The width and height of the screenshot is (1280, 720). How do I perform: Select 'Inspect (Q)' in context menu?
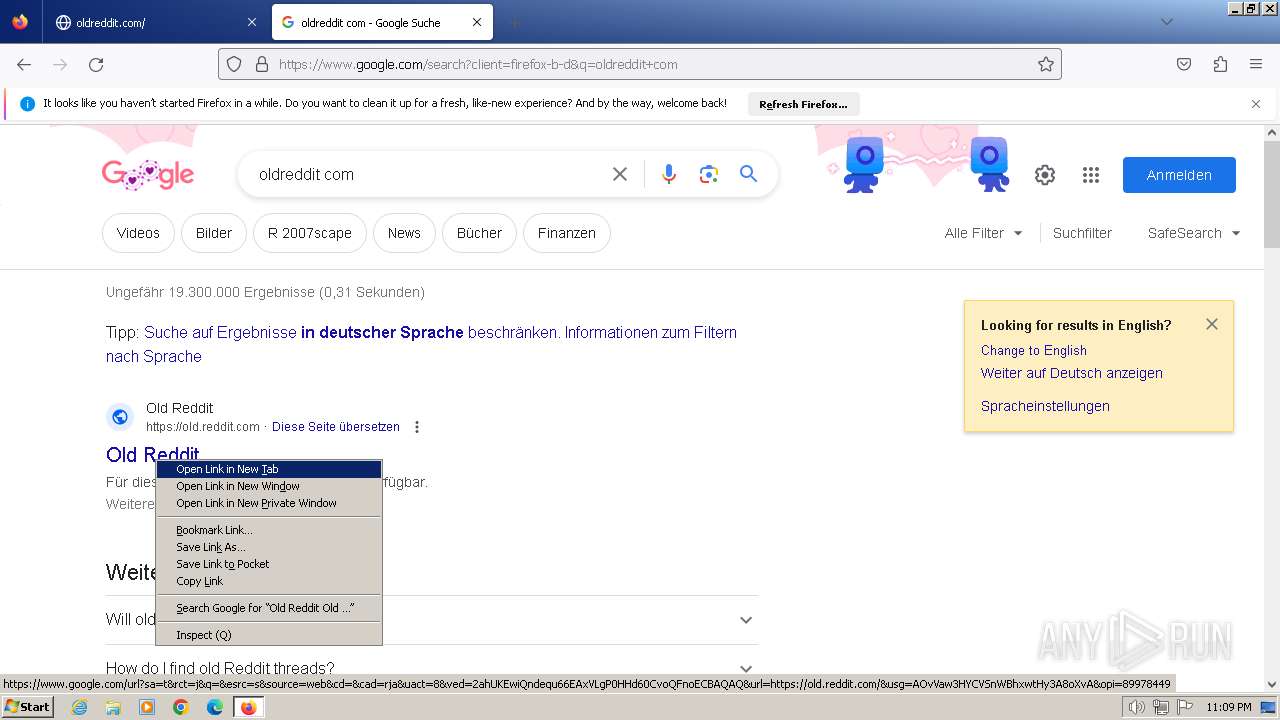(x=269, y=635)
